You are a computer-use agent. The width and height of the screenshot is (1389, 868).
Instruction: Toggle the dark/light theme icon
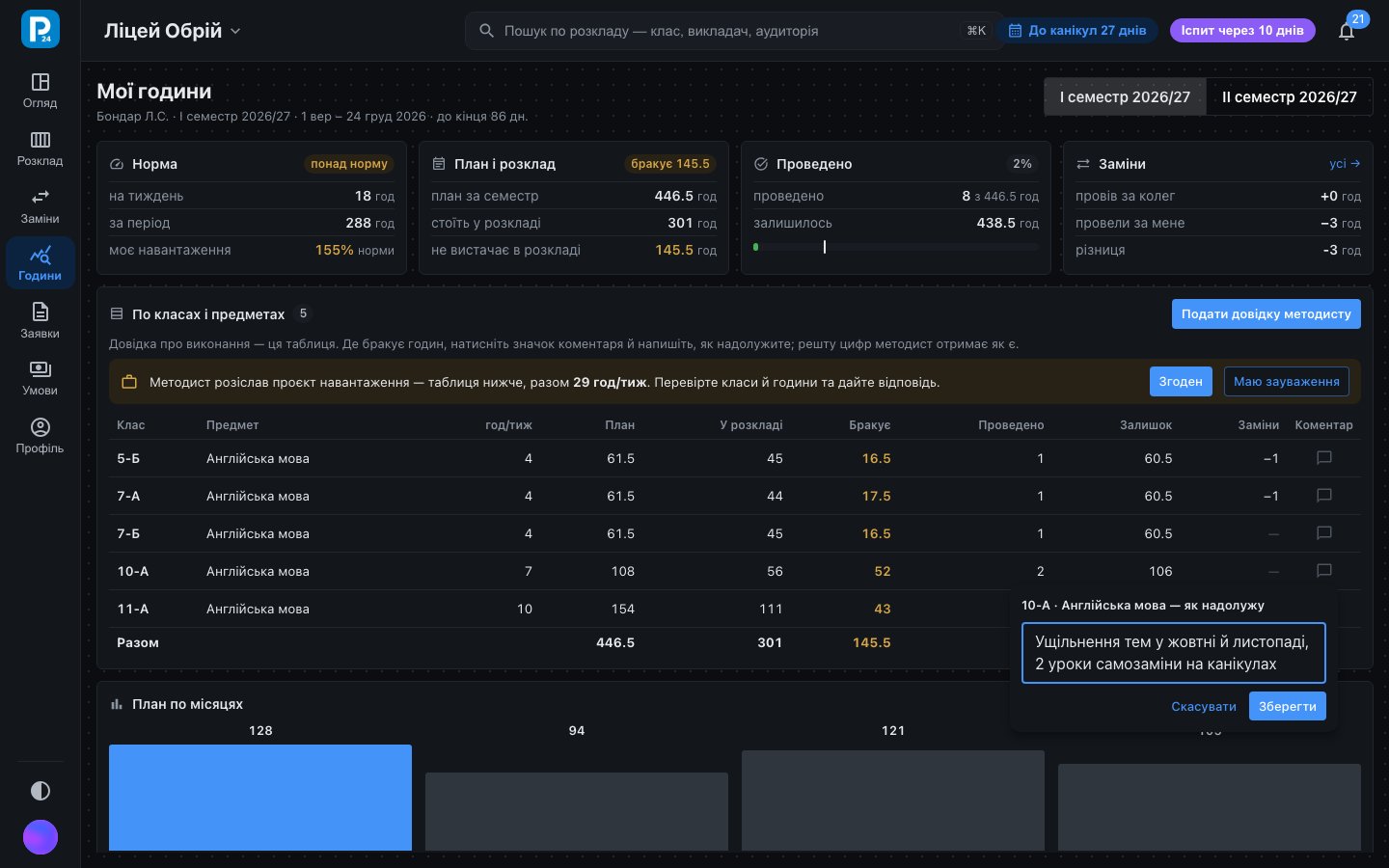[41, 791]
